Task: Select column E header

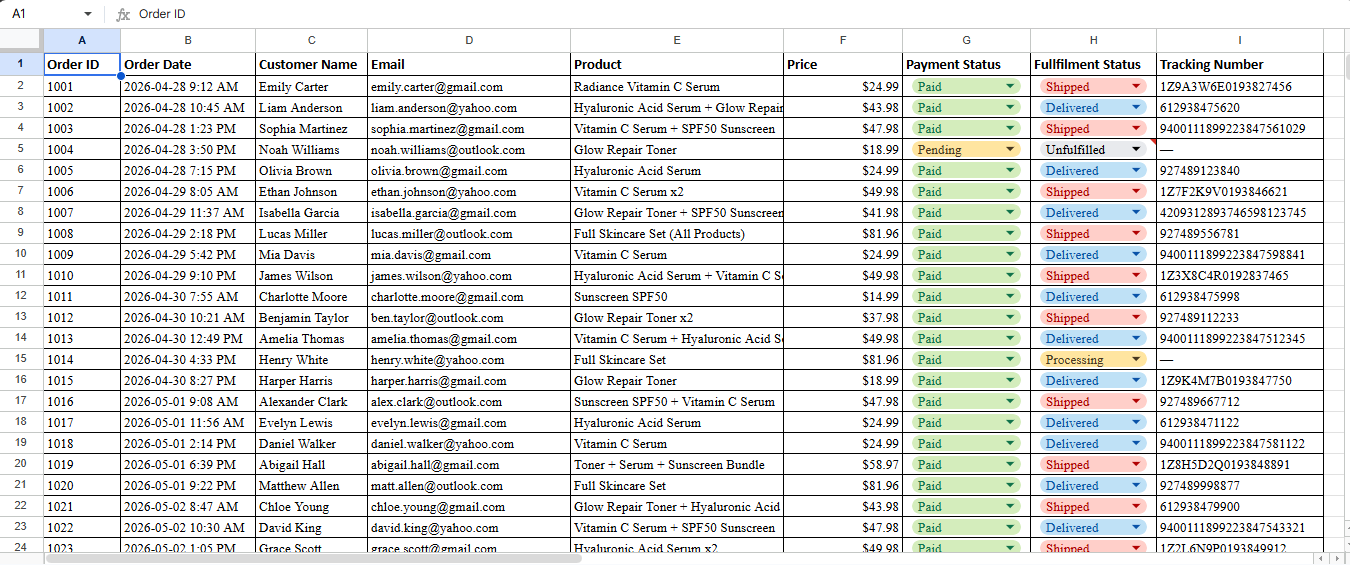Action: (677, 40)
